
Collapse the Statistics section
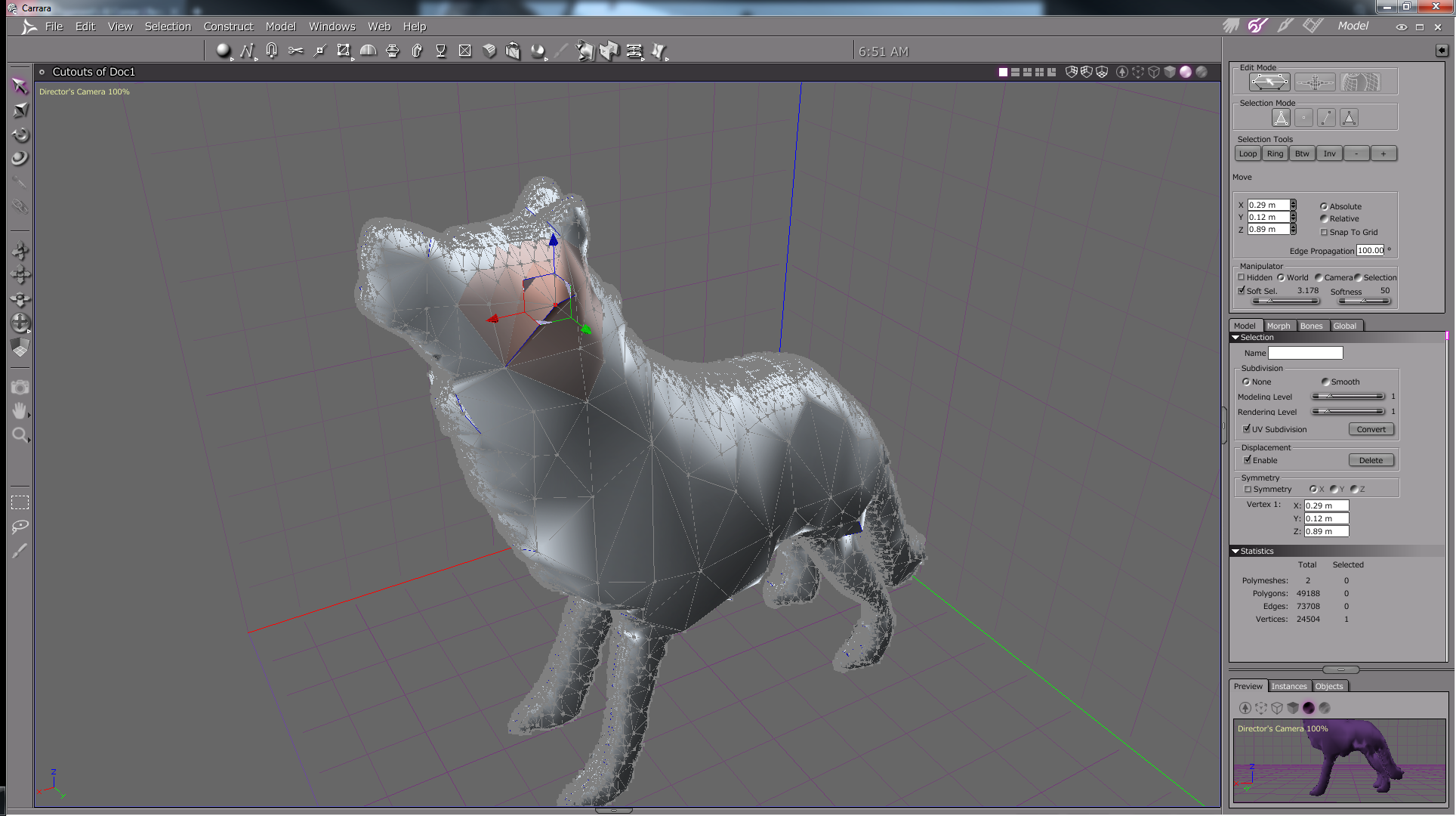(x=1235, y=551)
